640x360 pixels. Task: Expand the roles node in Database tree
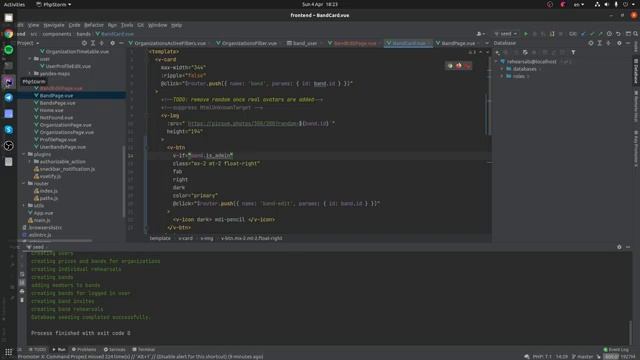pos(502,76)
